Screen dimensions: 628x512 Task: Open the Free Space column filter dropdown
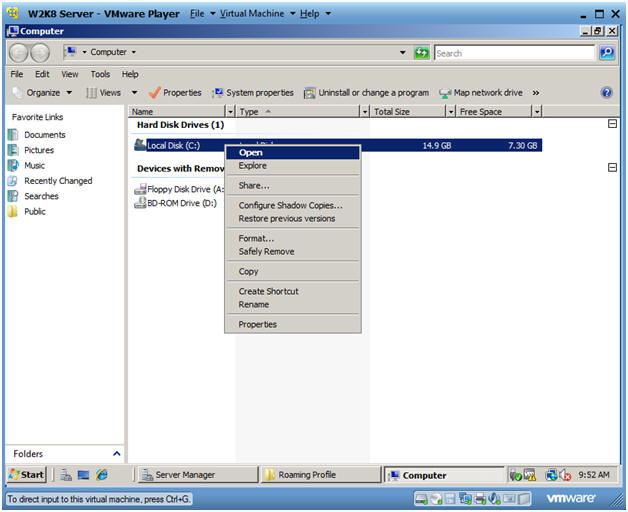(537, 111)
